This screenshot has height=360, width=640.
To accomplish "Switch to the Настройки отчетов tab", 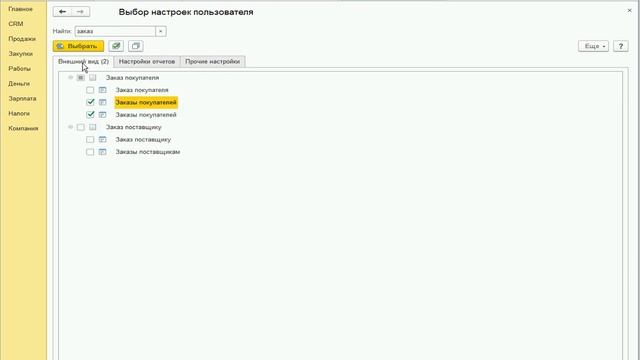I will (147, 62).
